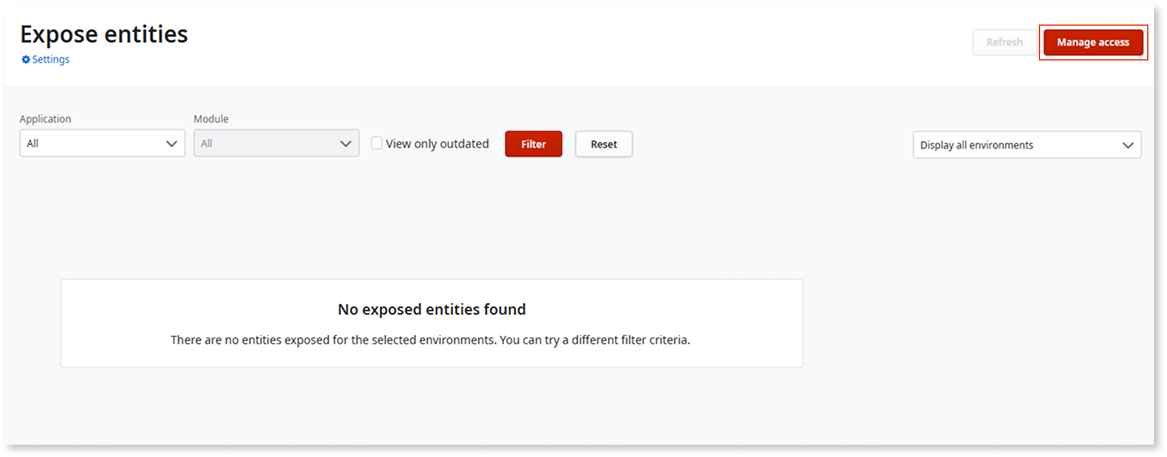This screenshot has width=1167, height=457.
Task: Tick the View only outdated checkbox
Action: [377, 144]
